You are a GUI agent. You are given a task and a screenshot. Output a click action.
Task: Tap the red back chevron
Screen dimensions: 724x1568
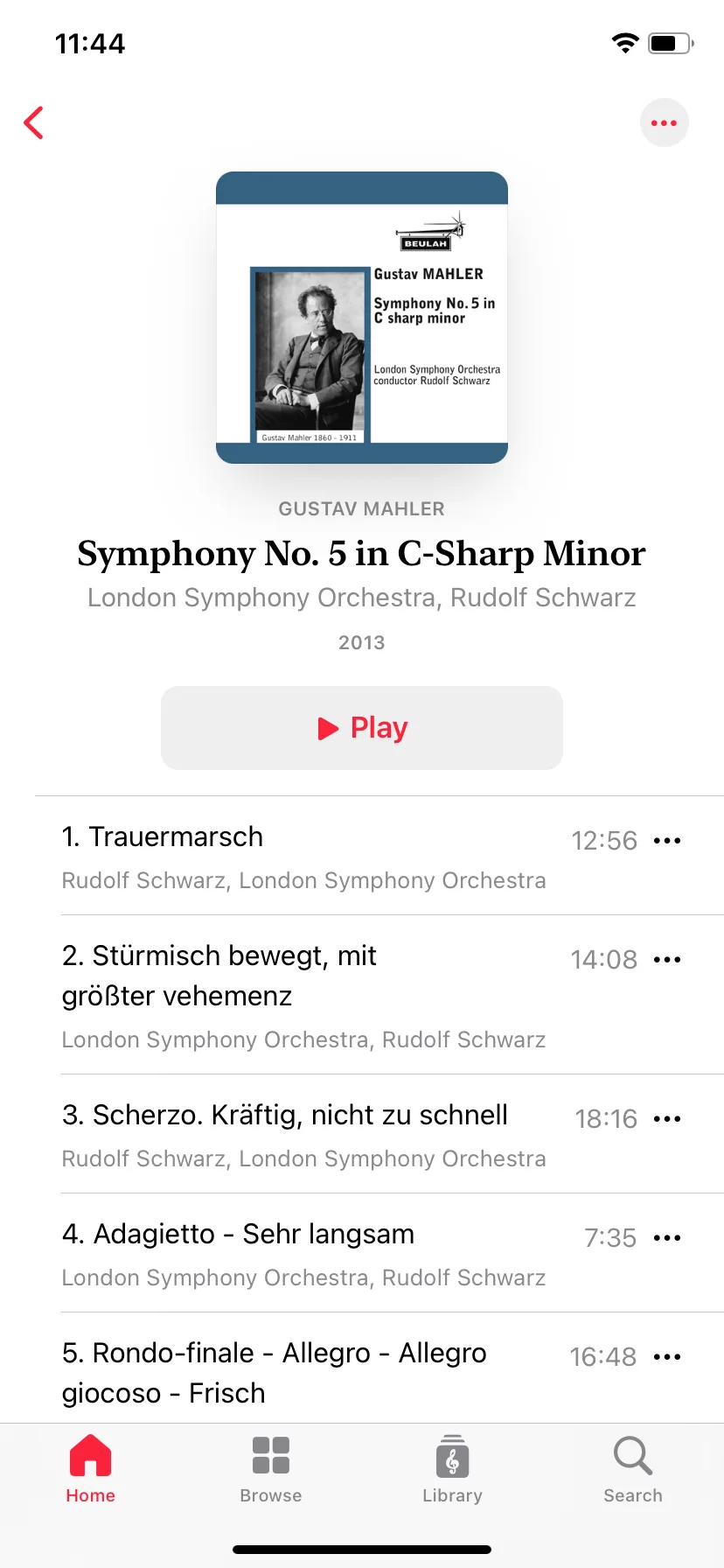point(34,122)
